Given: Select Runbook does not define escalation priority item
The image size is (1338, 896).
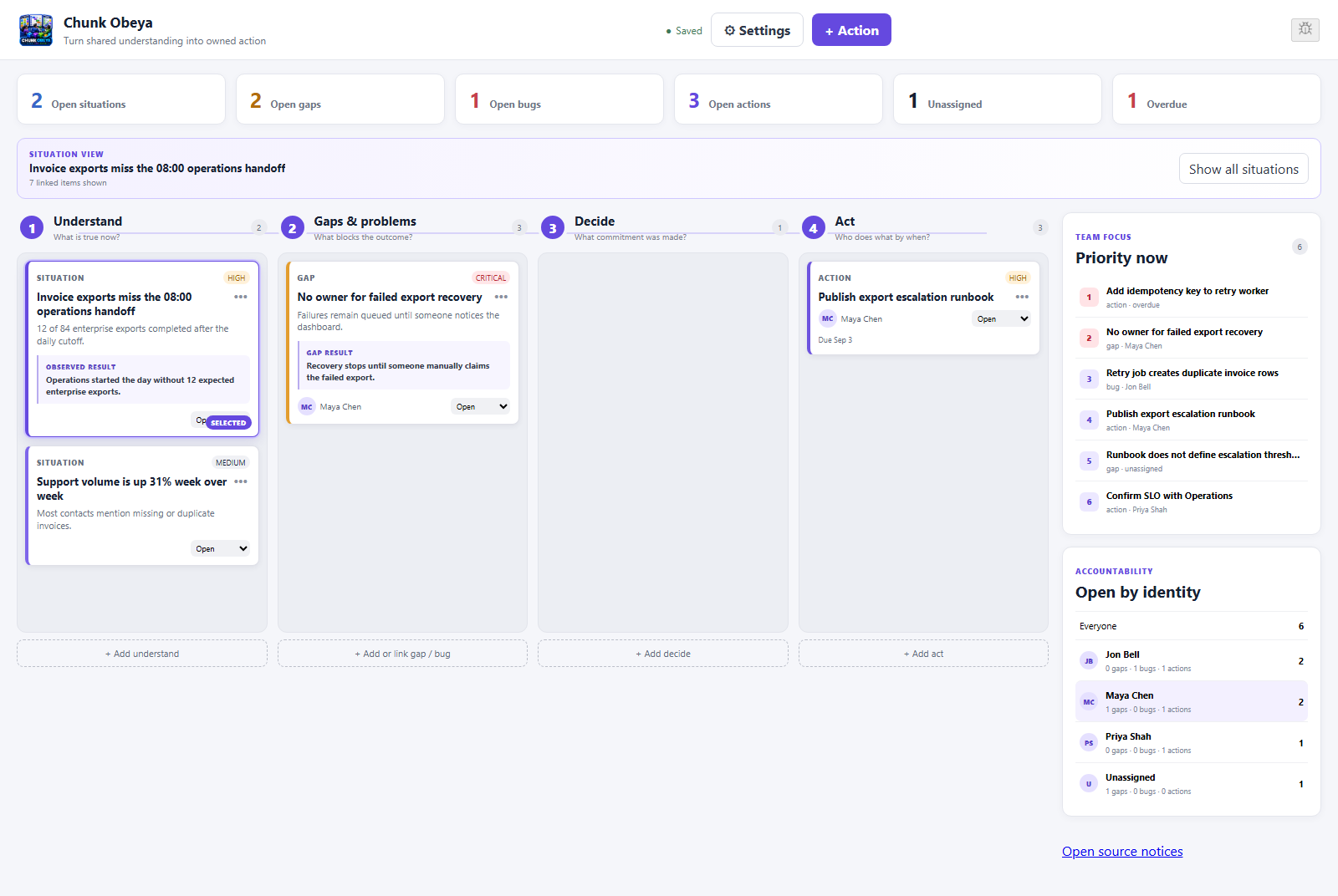Looking at the screenshot, I should (x=1192, y=461).
